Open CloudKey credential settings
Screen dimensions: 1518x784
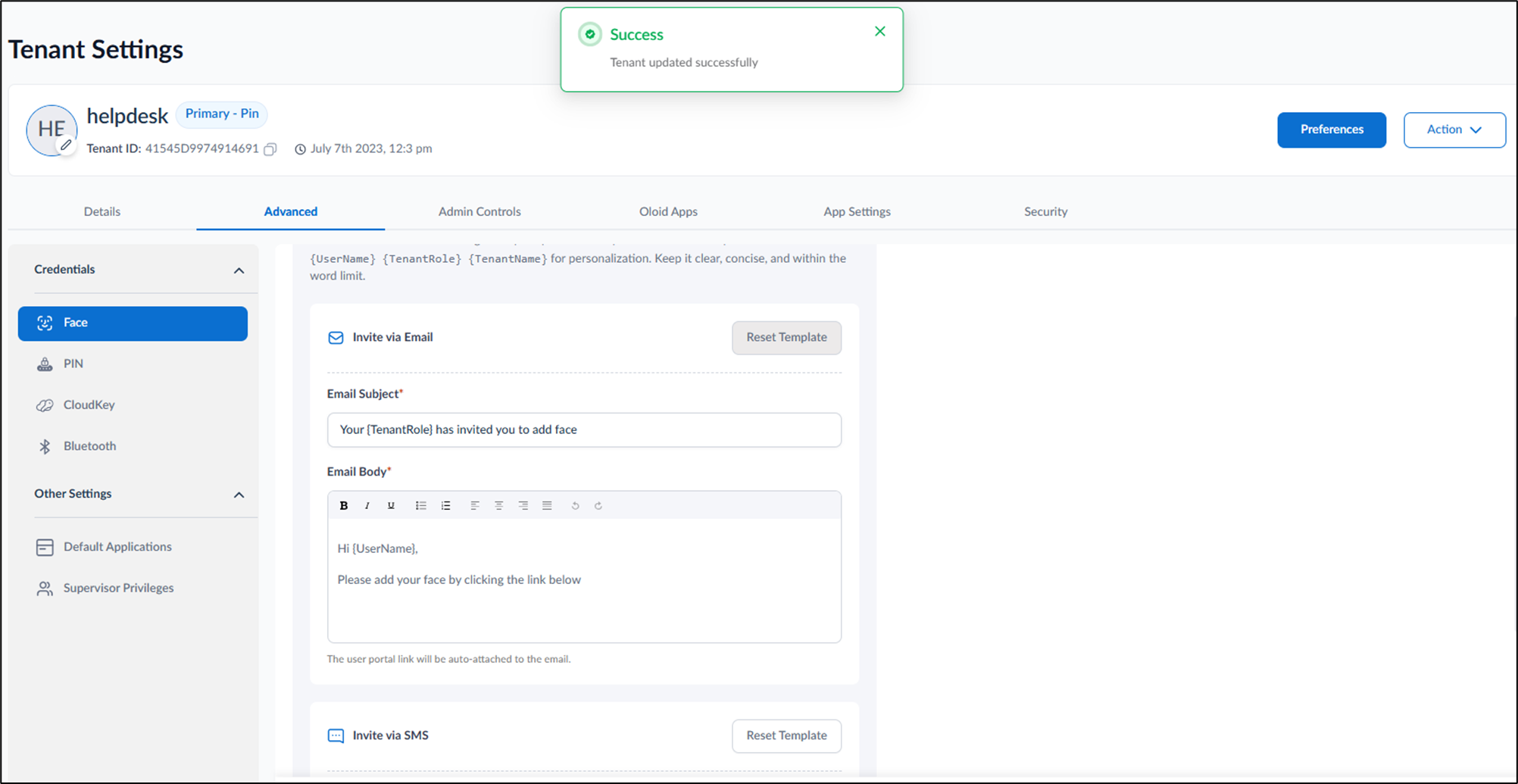click(133, 405)
